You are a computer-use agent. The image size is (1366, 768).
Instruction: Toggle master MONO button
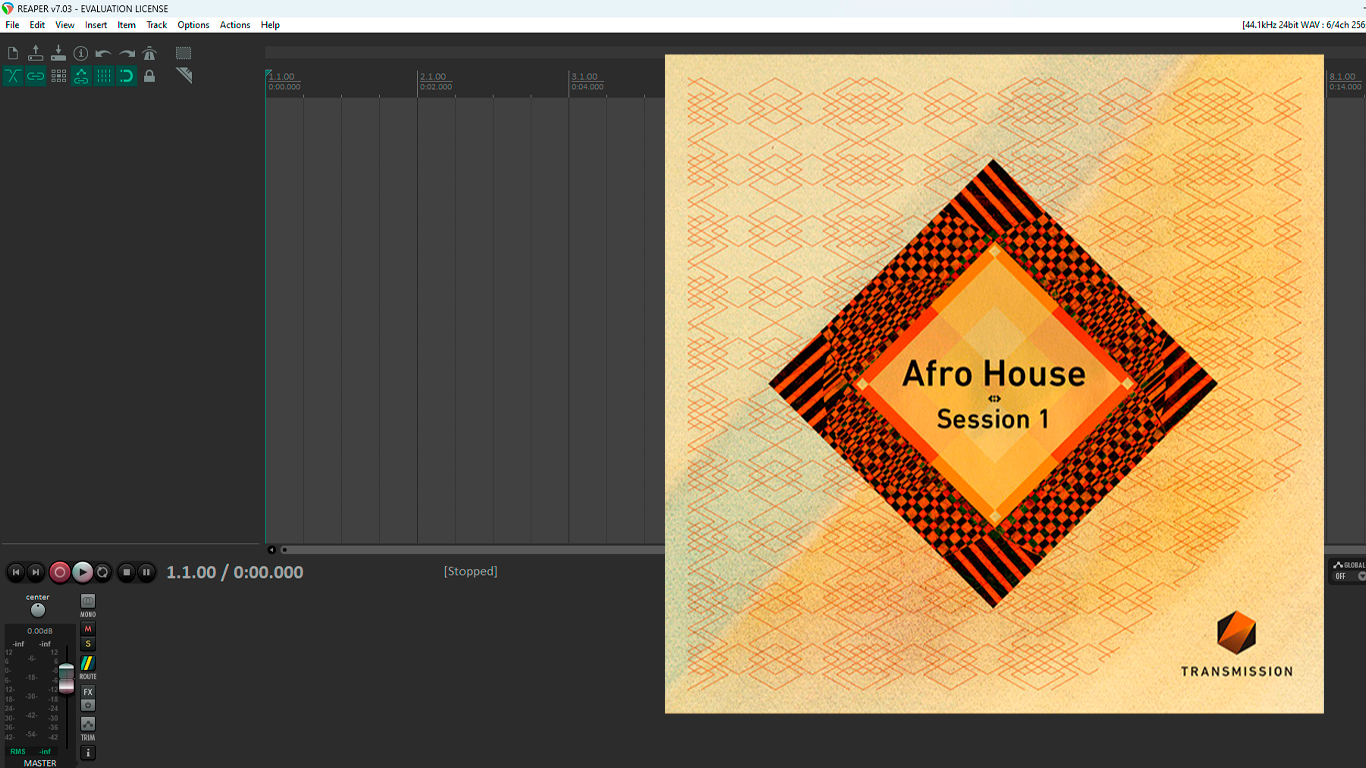click(x=88, y=601)
